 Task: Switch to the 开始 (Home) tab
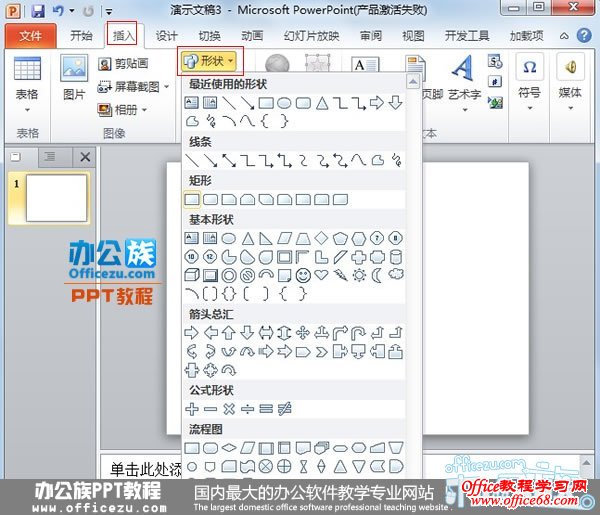click(81, 36)
